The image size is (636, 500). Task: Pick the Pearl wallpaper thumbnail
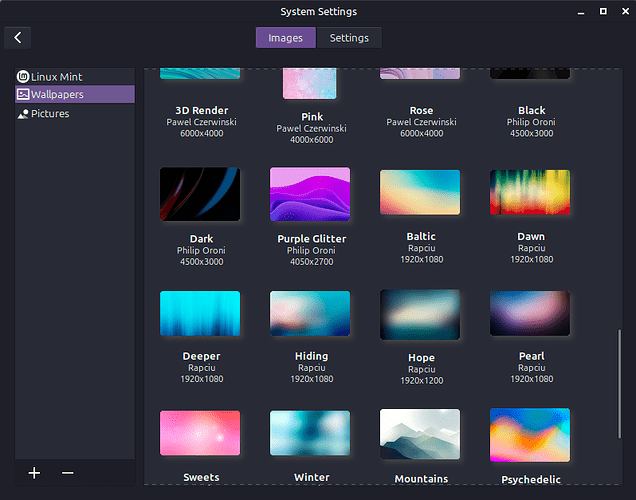(530, 314)
